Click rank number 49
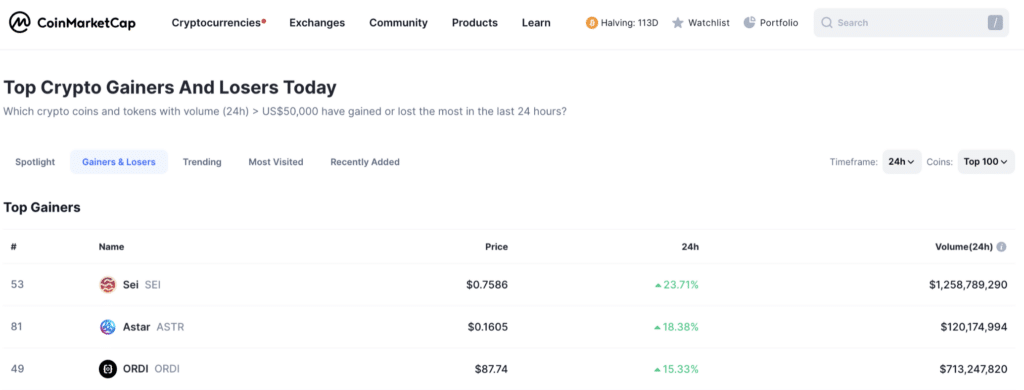 coord(18,369)
